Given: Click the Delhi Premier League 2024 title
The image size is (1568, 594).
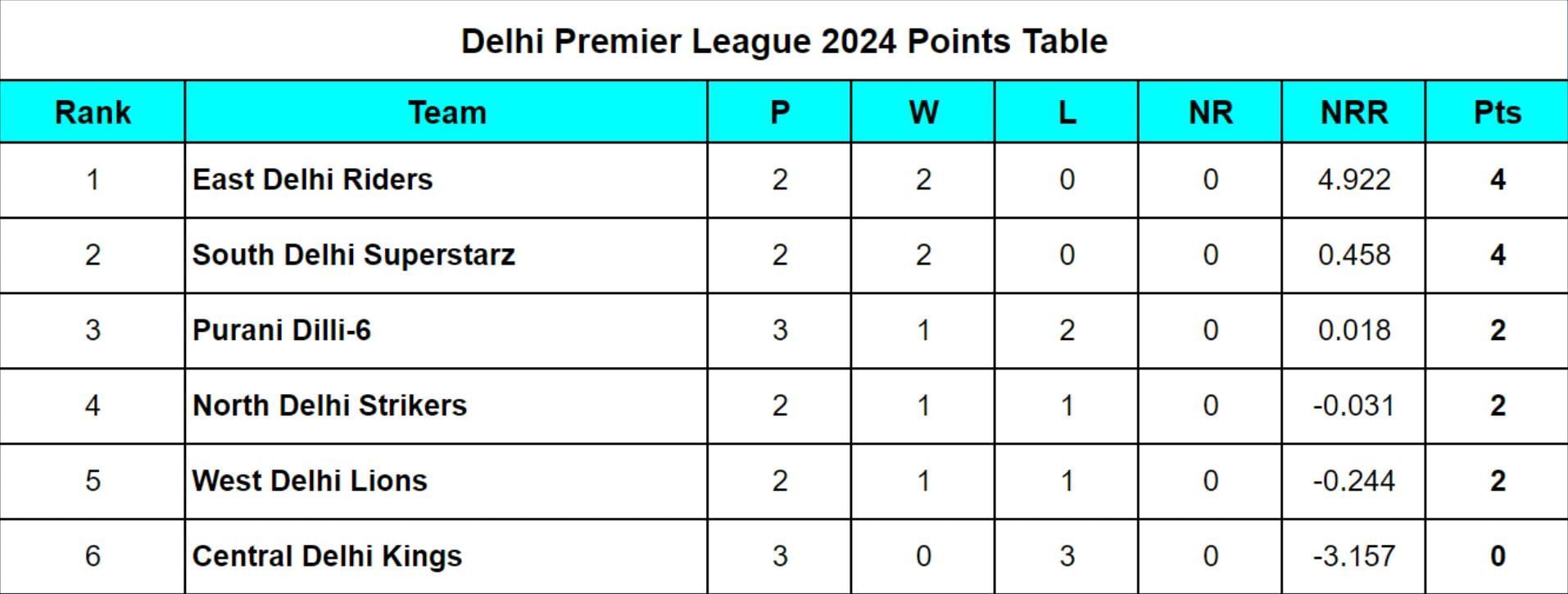Looking at the screenshot, I should [x=783, y=41].
